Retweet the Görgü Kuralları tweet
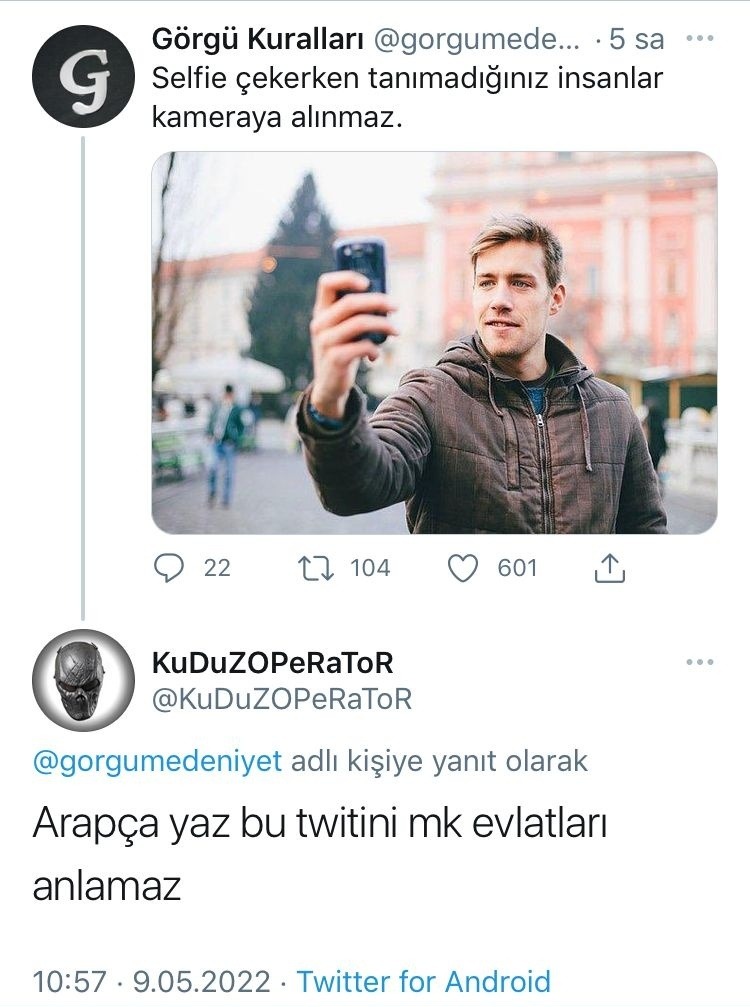 pyautogui.click(x=317, y=568)
